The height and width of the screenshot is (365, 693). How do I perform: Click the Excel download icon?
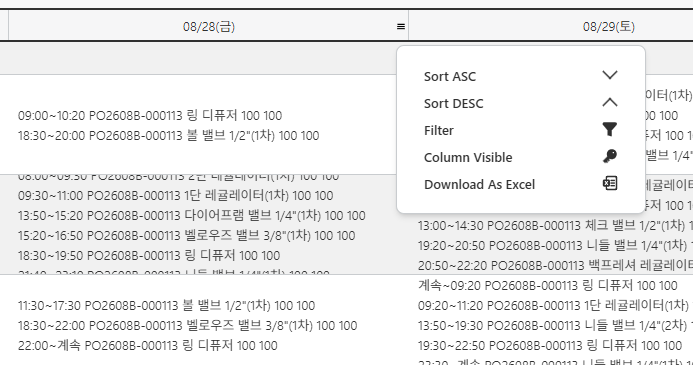coord(610,183)
